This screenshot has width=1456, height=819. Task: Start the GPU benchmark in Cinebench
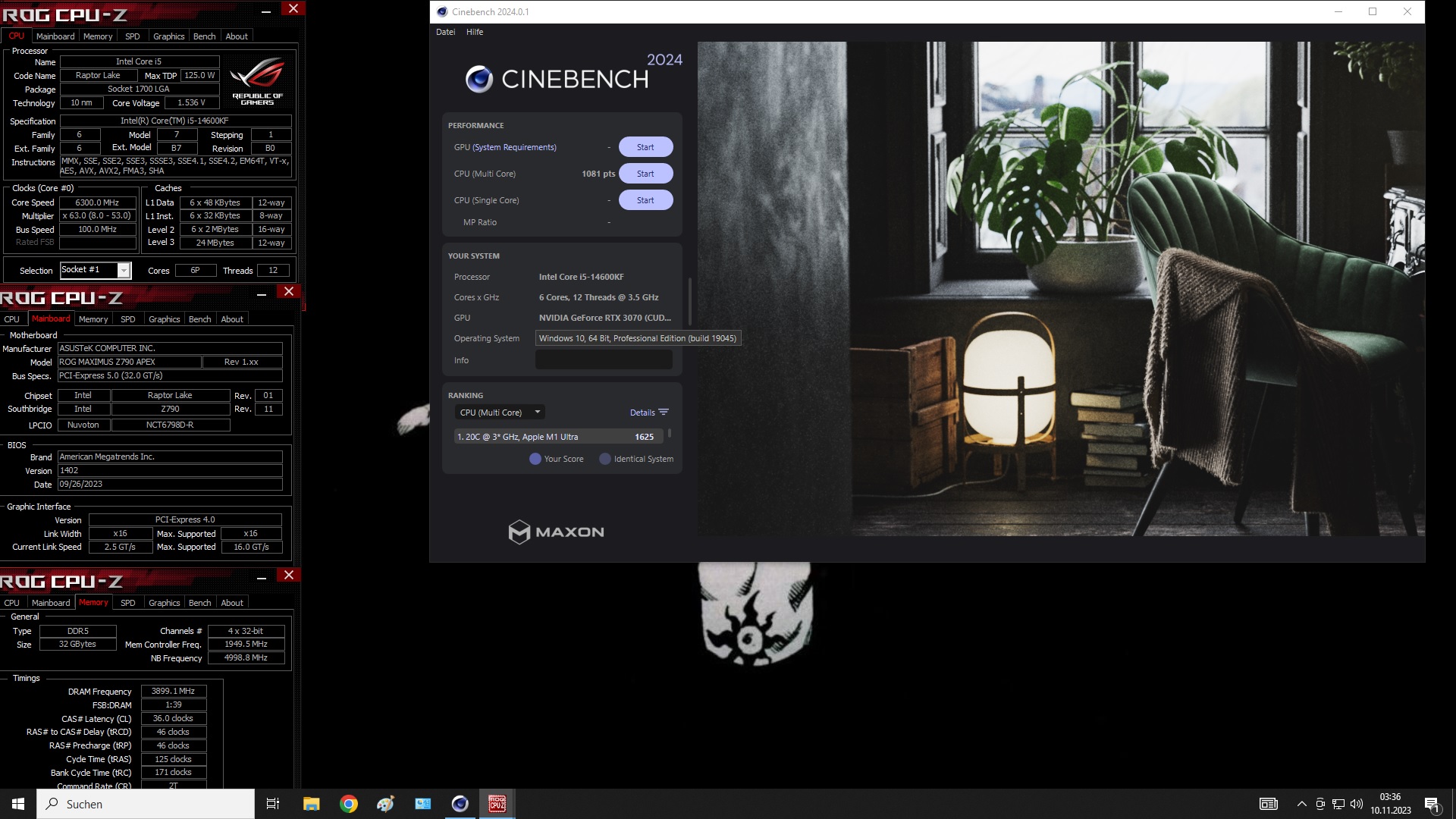645,147
